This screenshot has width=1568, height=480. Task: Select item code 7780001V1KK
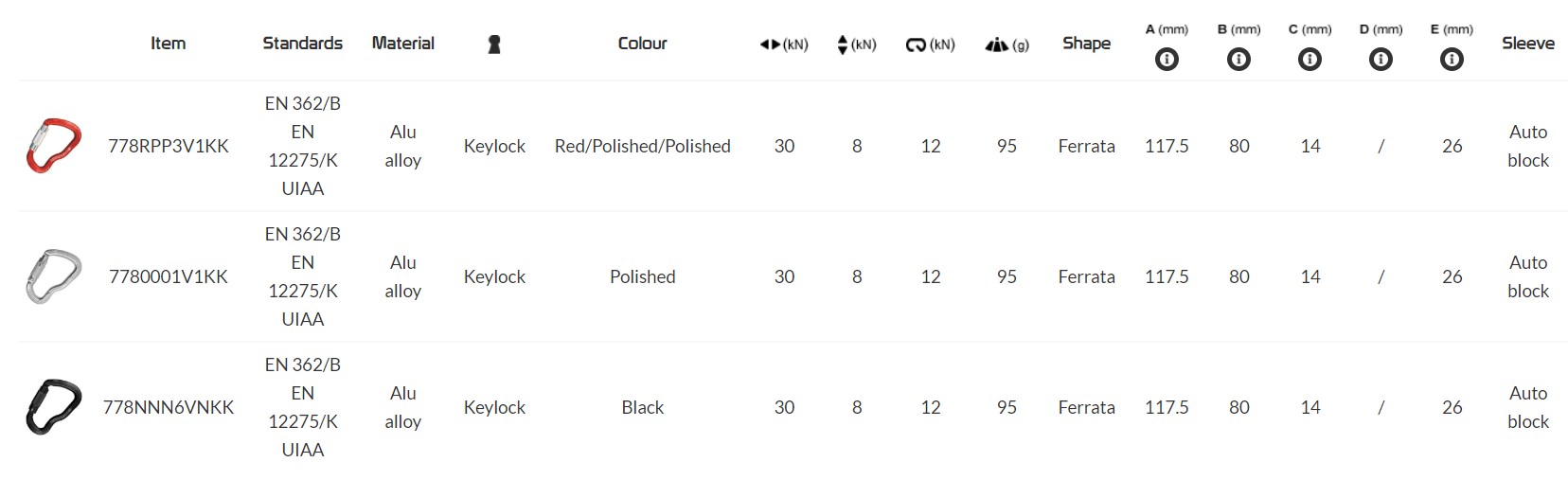(x=169, y=276)
